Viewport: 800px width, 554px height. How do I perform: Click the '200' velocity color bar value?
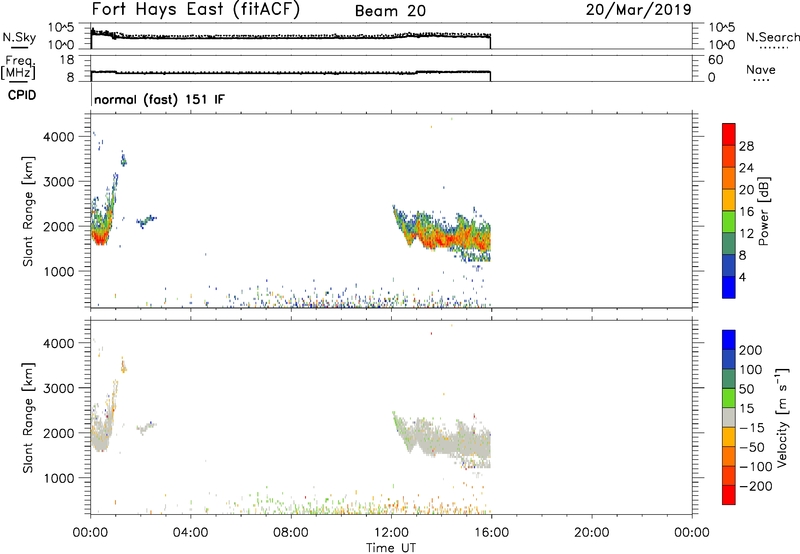(751, 350)
